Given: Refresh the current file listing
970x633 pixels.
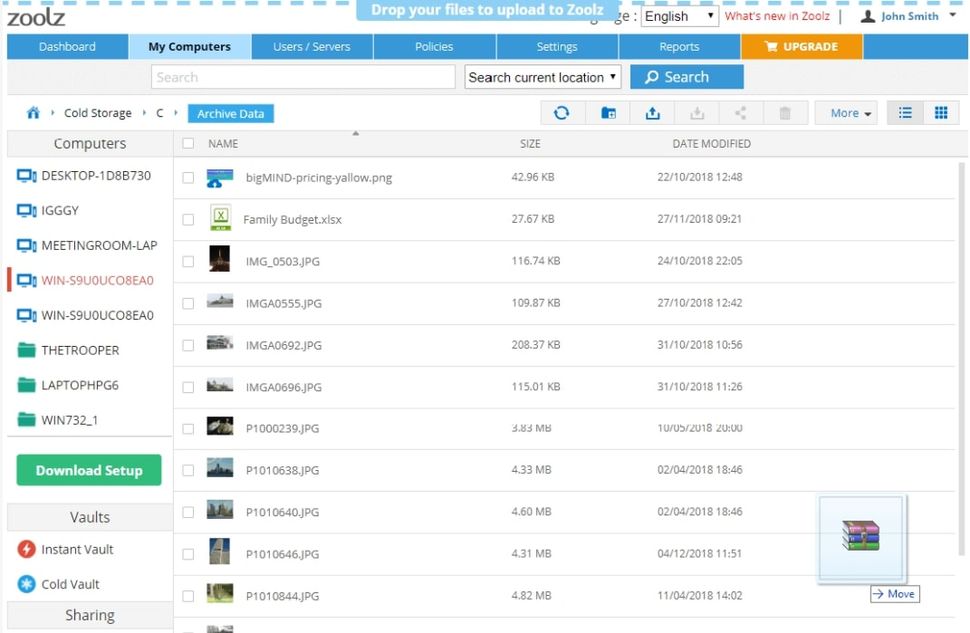Looking at the screenshot, I should pyautogui.click(x=562, y=112).
